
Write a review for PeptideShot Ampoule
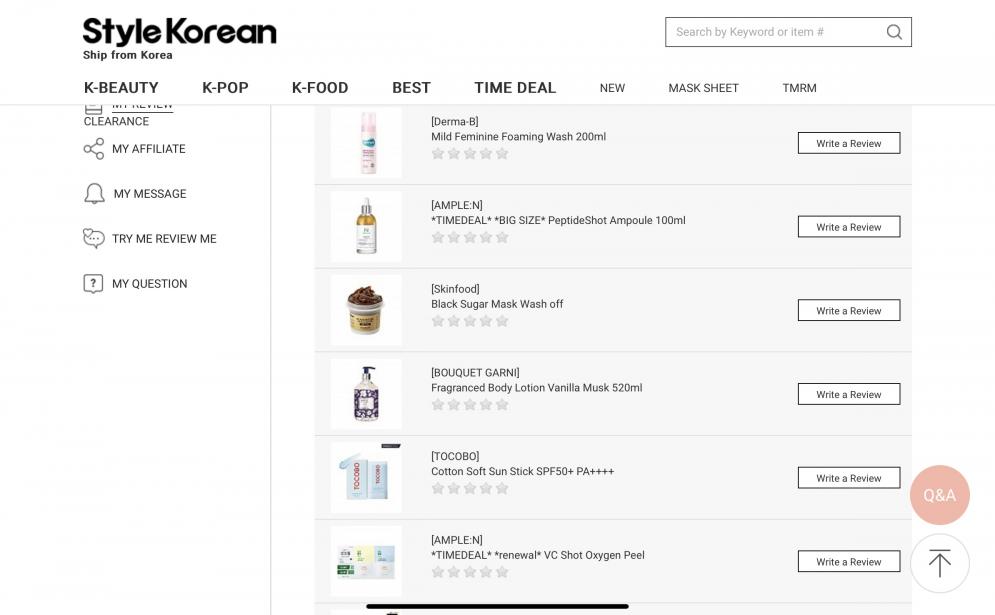point(848,227)
